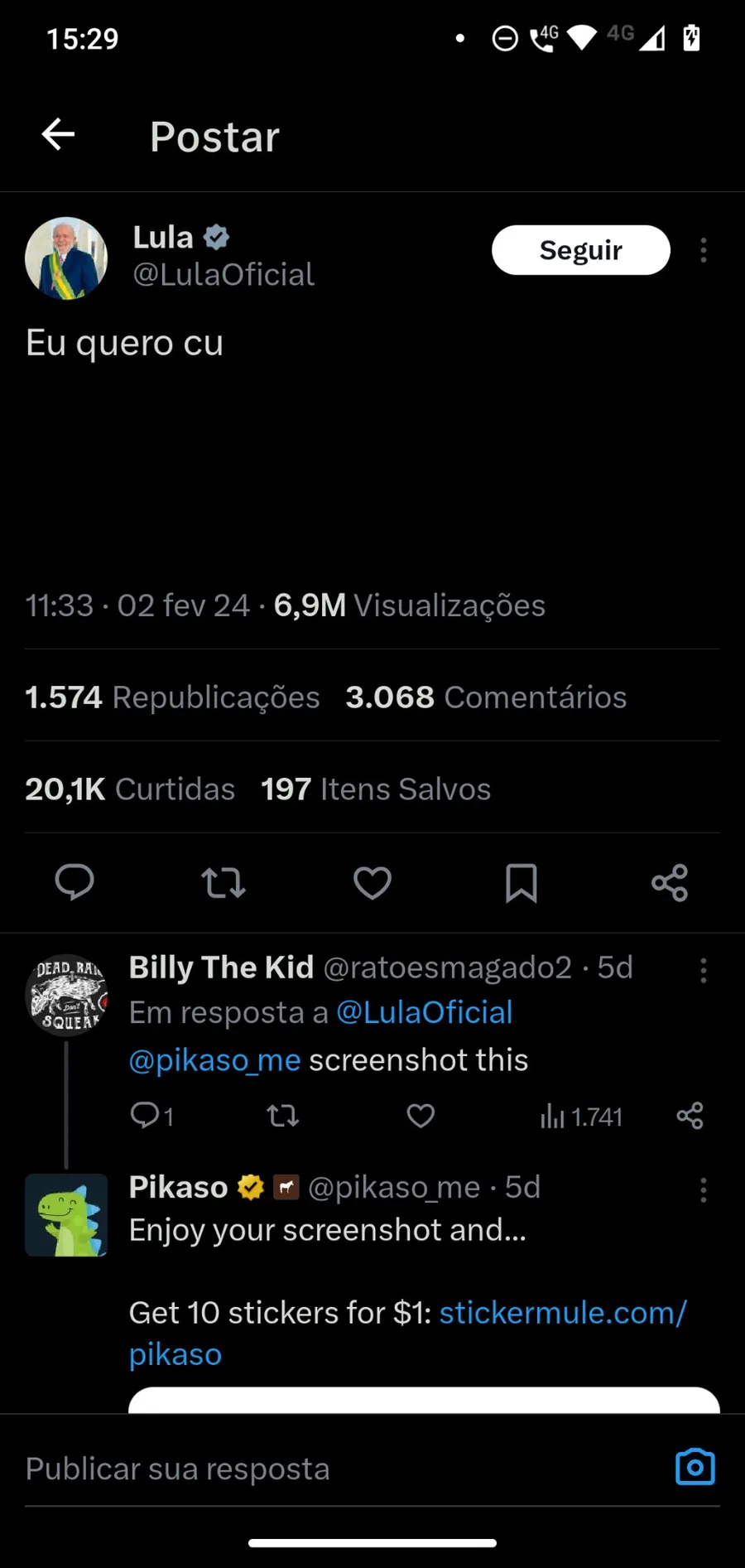The image size is (745, 1568).
Task: View analytics on Billy The Kid's reply
Action: pyautogui.click(x=580, y=1117)
